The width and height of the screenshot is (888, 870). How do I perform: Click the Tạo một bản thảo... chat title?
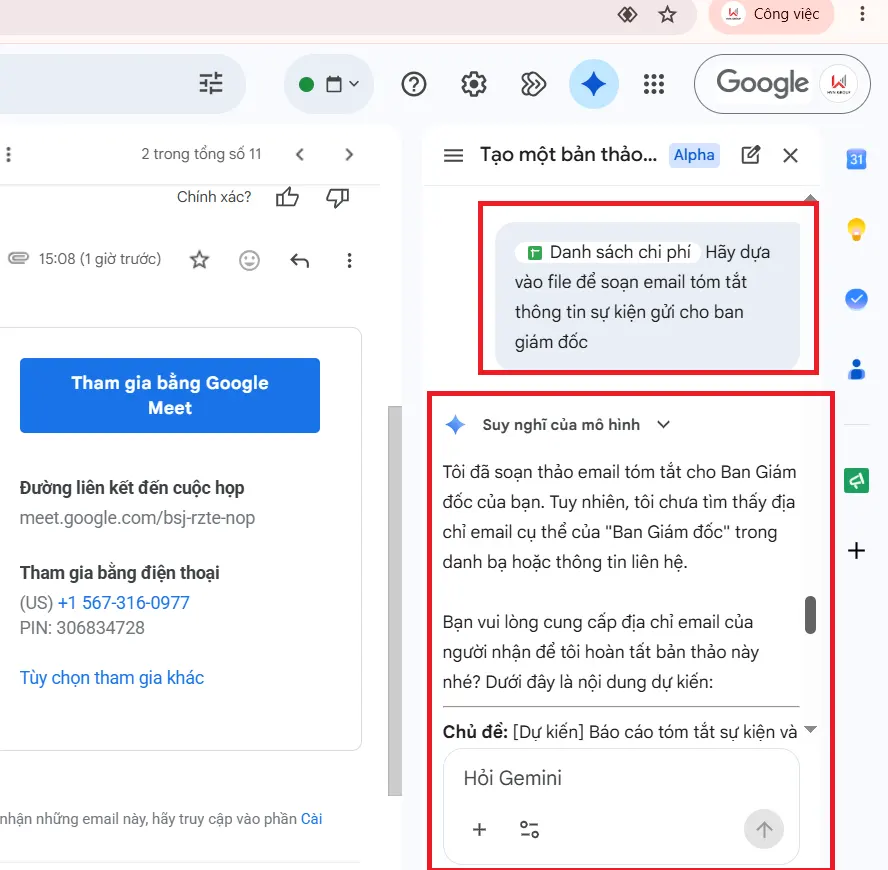[569, 155]
